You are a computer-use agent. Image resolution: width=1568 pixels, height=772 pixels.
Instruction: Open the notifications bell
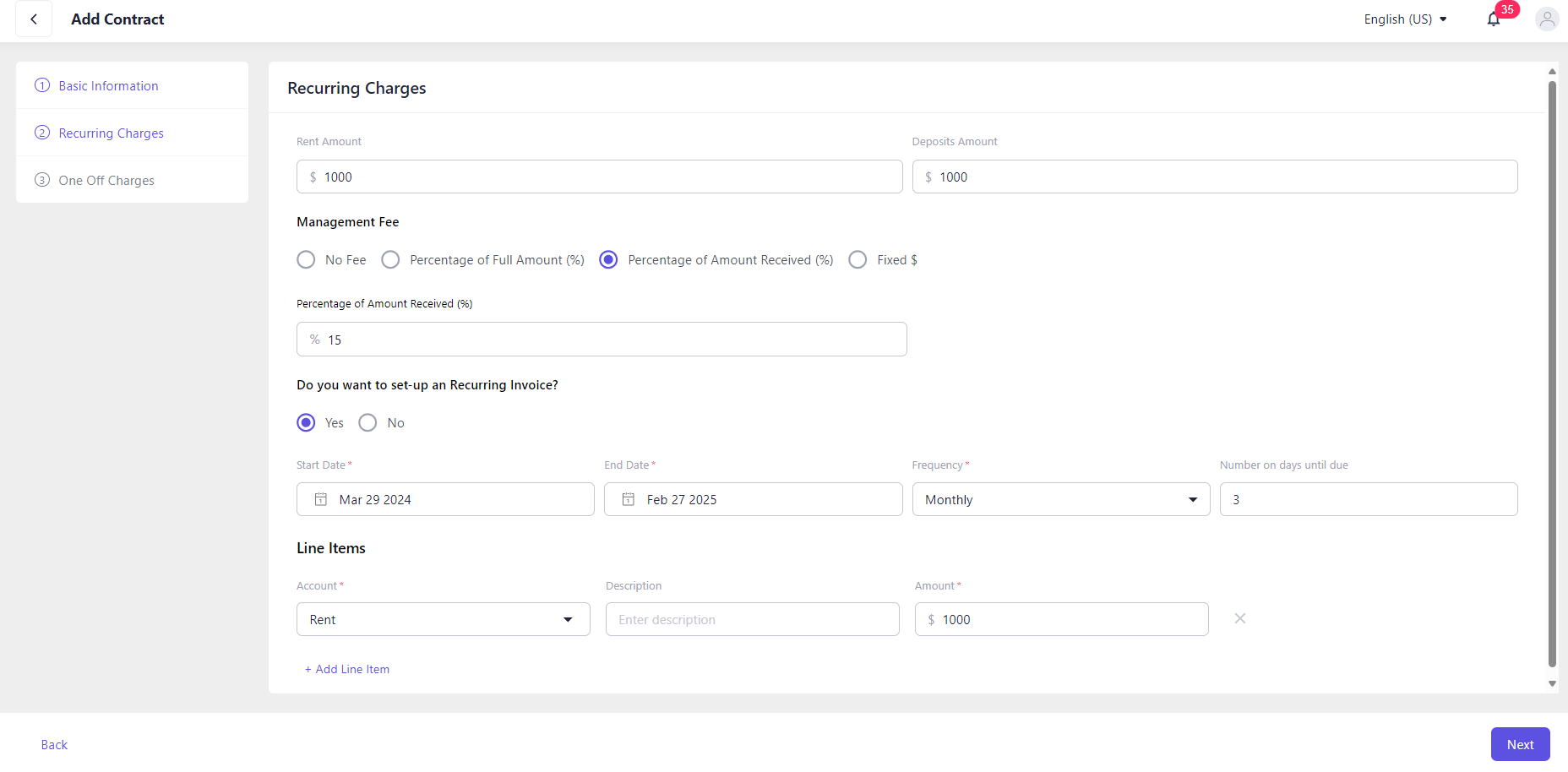coord(1494,19)
